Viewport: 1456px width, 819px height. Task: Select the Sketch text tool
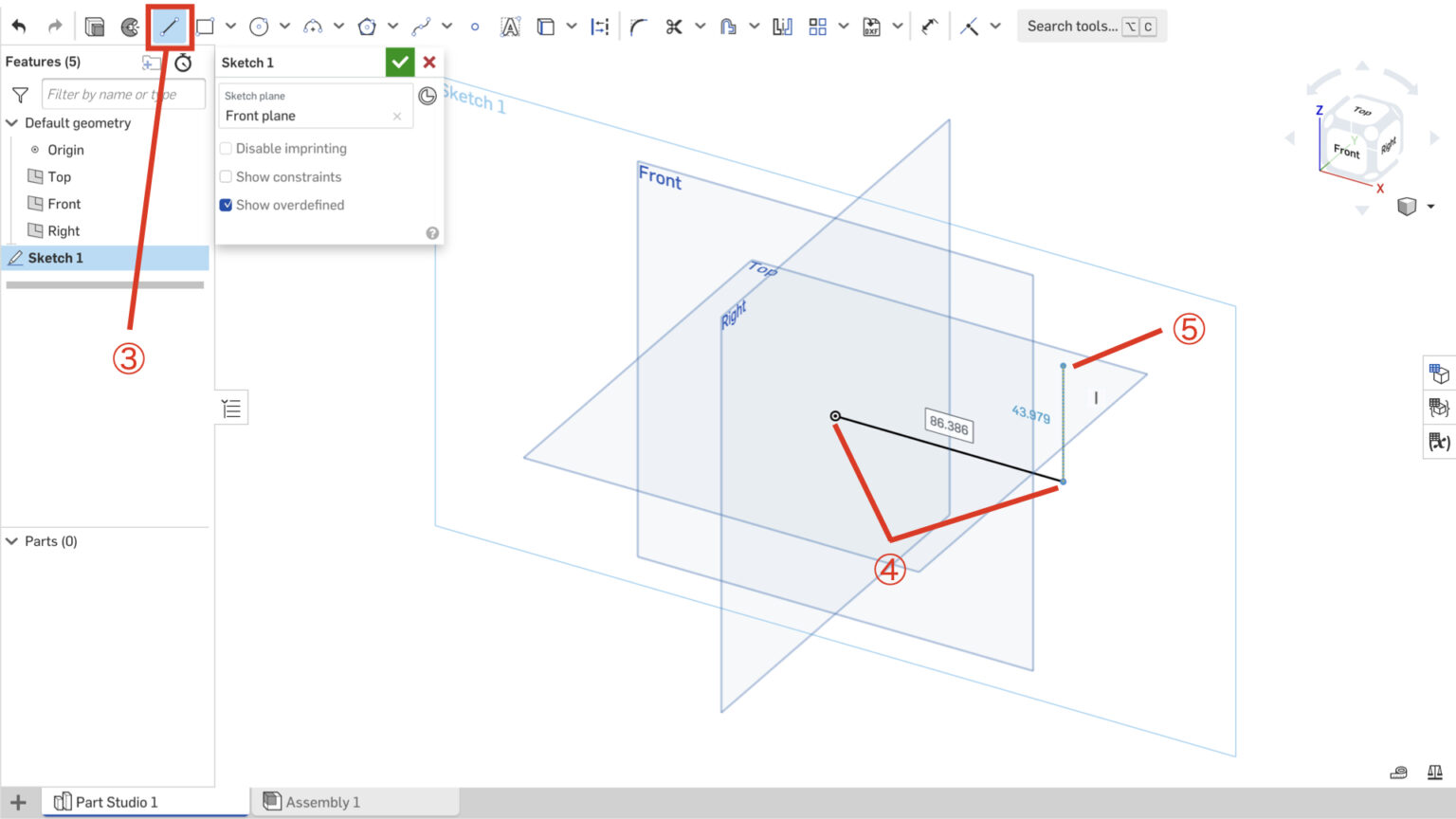pyautogui.click(x=509, y=26)
